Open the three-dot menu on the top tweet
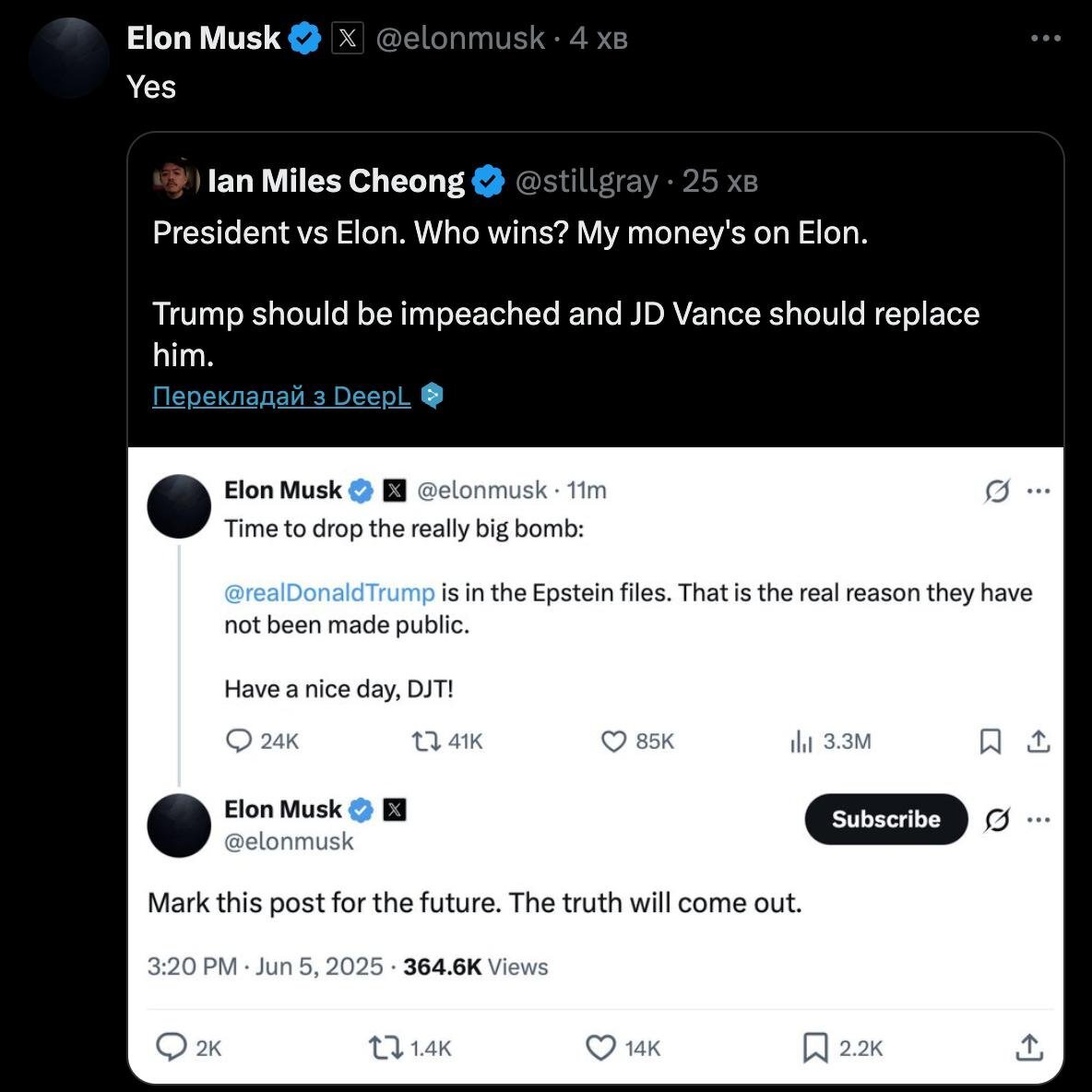 coord(1046,39)
